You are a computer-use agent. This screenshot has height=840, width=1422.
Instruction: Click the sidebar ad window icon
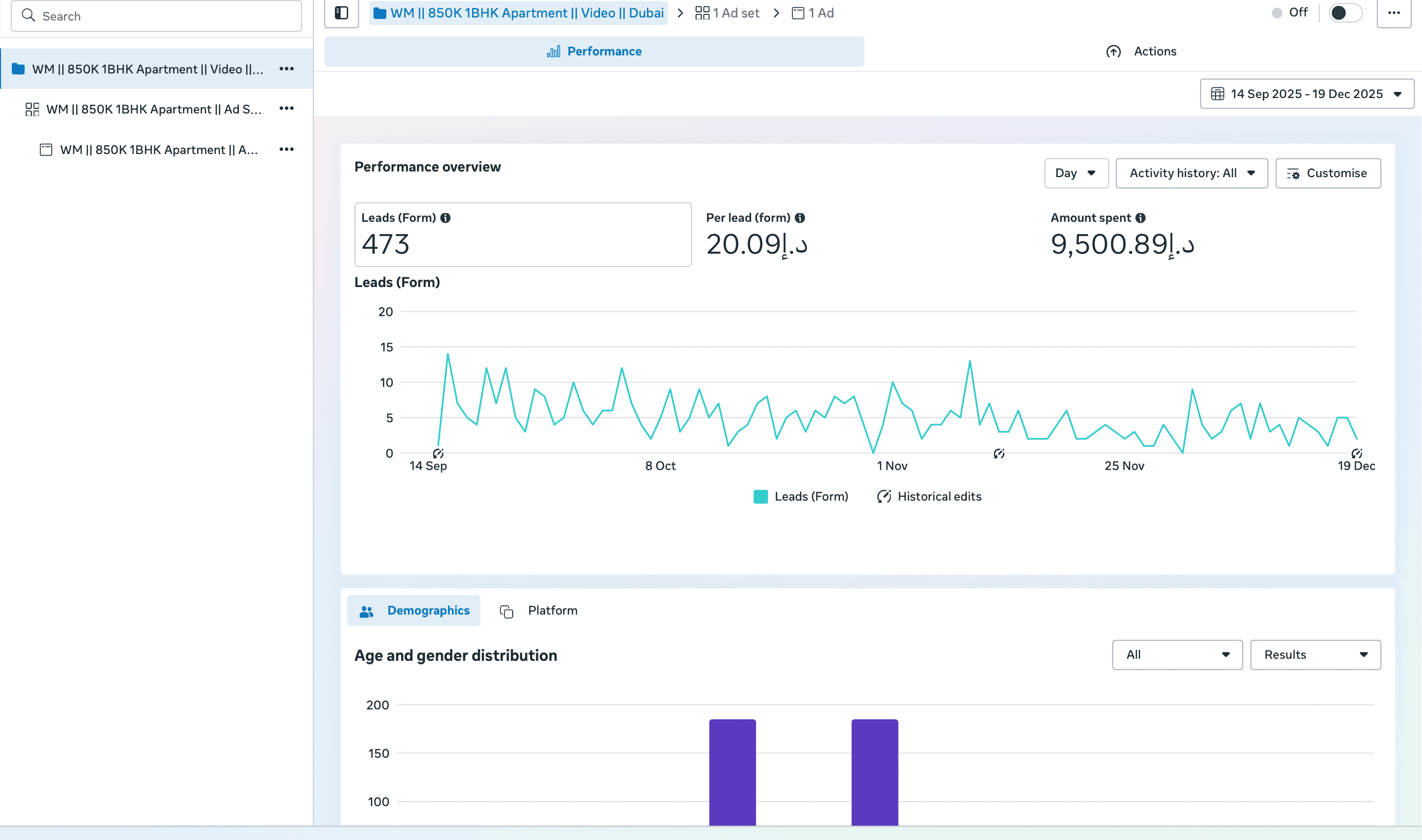click(46, 149)
